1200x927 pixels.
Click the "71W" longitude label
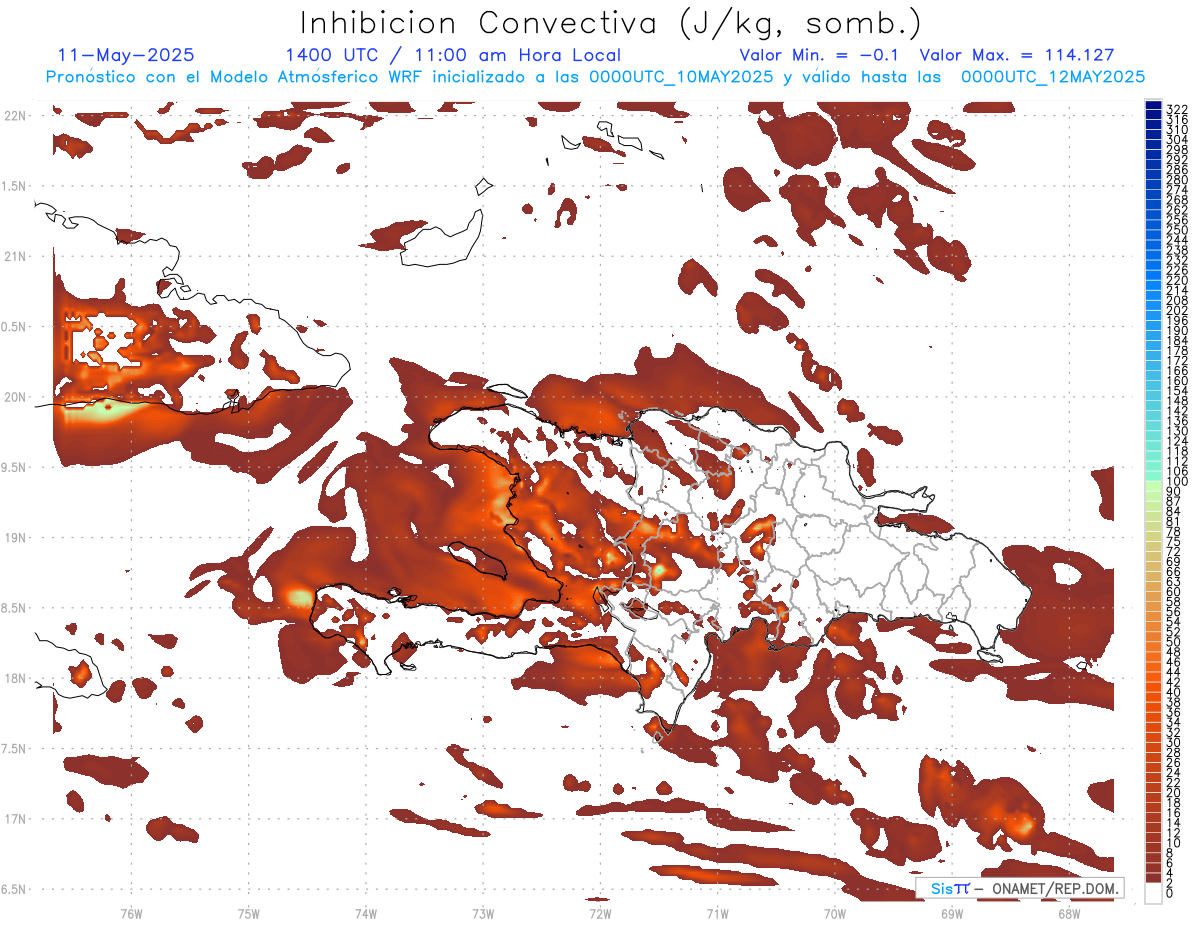coord(717,913)
